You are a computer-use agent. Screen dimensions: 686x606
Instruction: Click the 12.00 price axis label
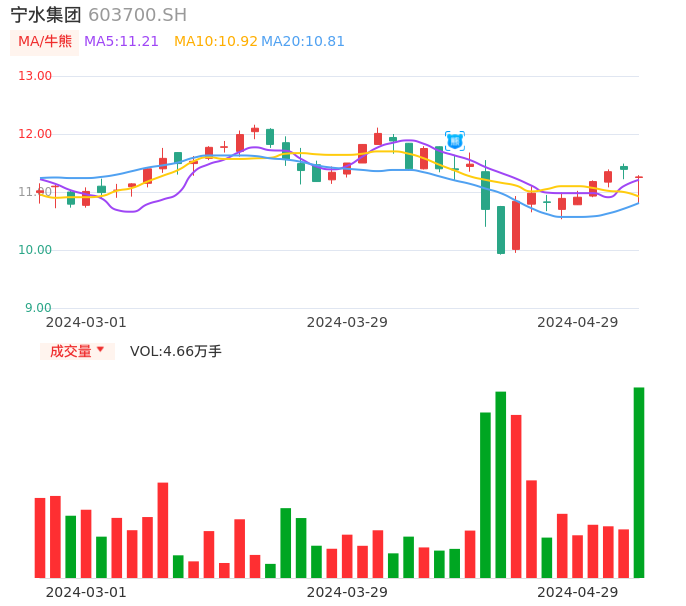(x=35, y=134)
